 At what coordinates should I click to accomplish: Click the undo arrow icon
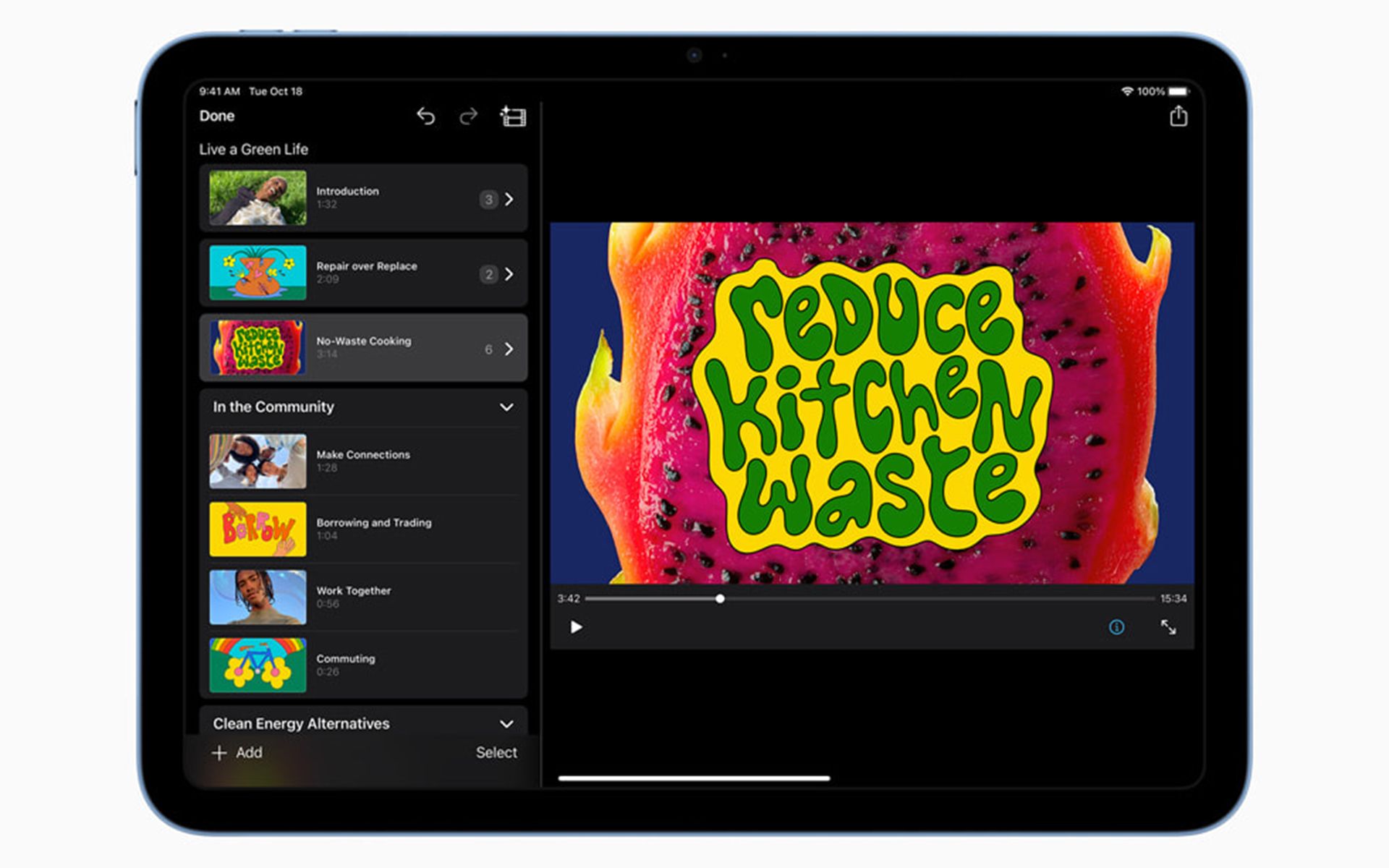coord(425,116)
